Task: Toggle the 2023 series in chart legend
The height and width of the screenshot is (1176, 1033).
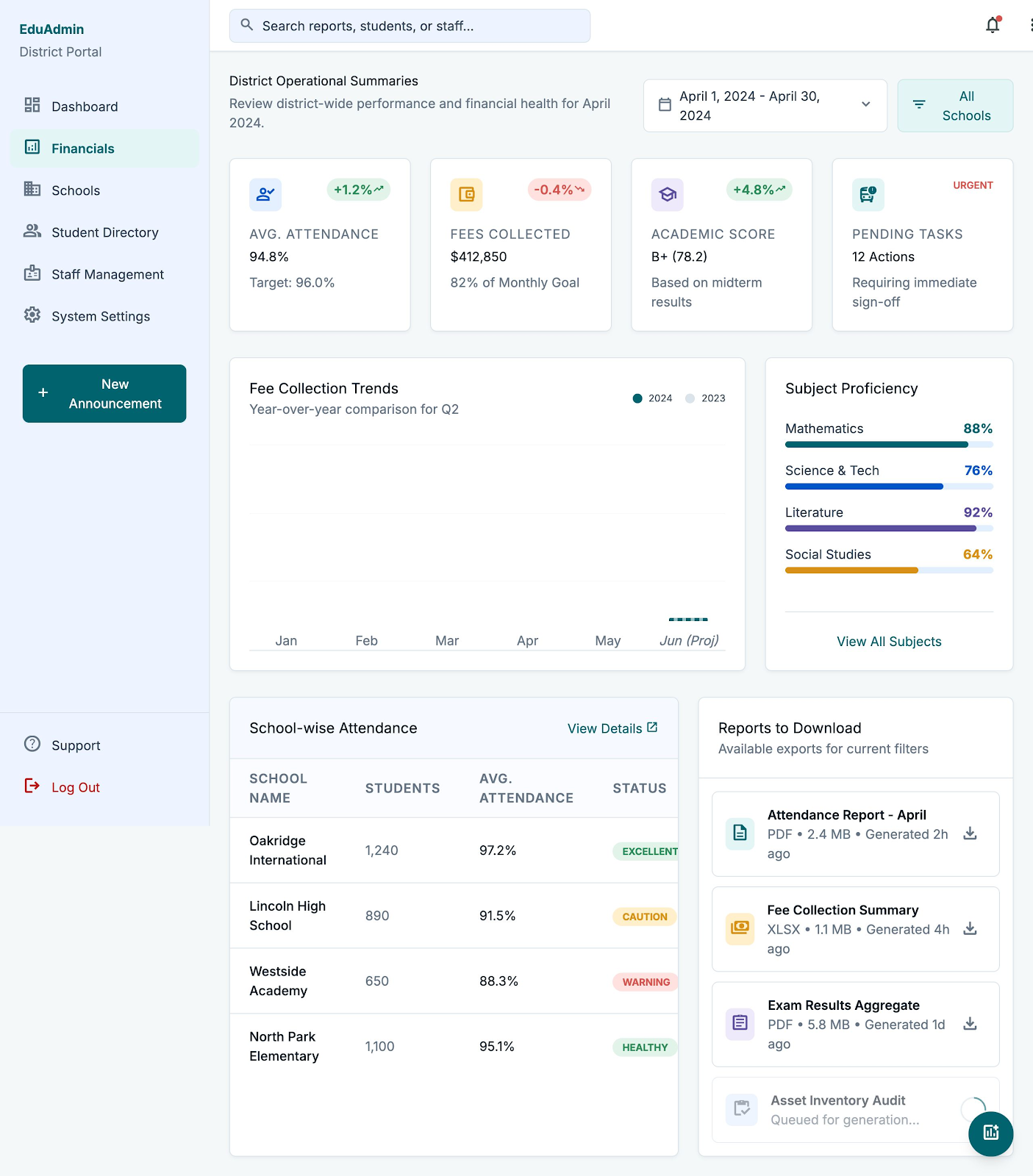Action: (705, 398)
